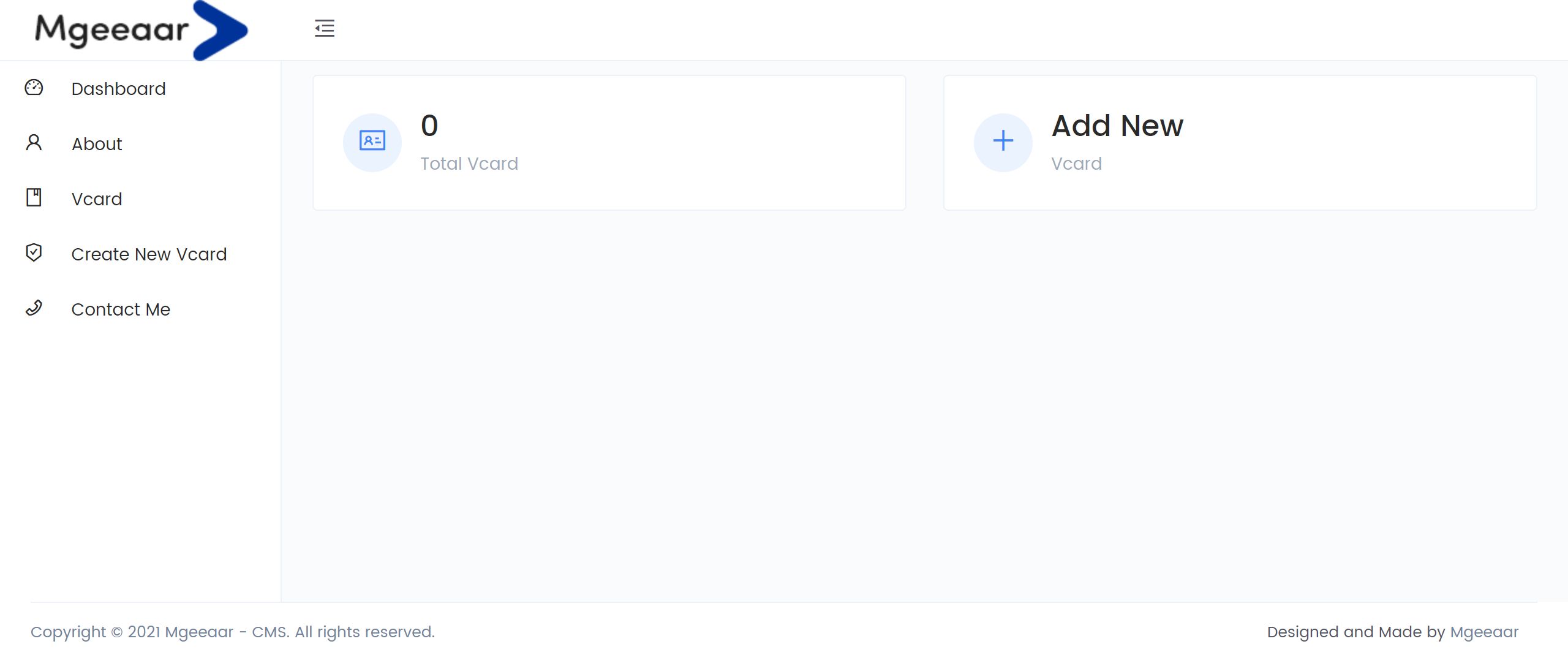The height and width of the screenshot is (663, 1568).
Task: Click the Mgeeaar link in footer credit
Action: (x=1484, y=632)
